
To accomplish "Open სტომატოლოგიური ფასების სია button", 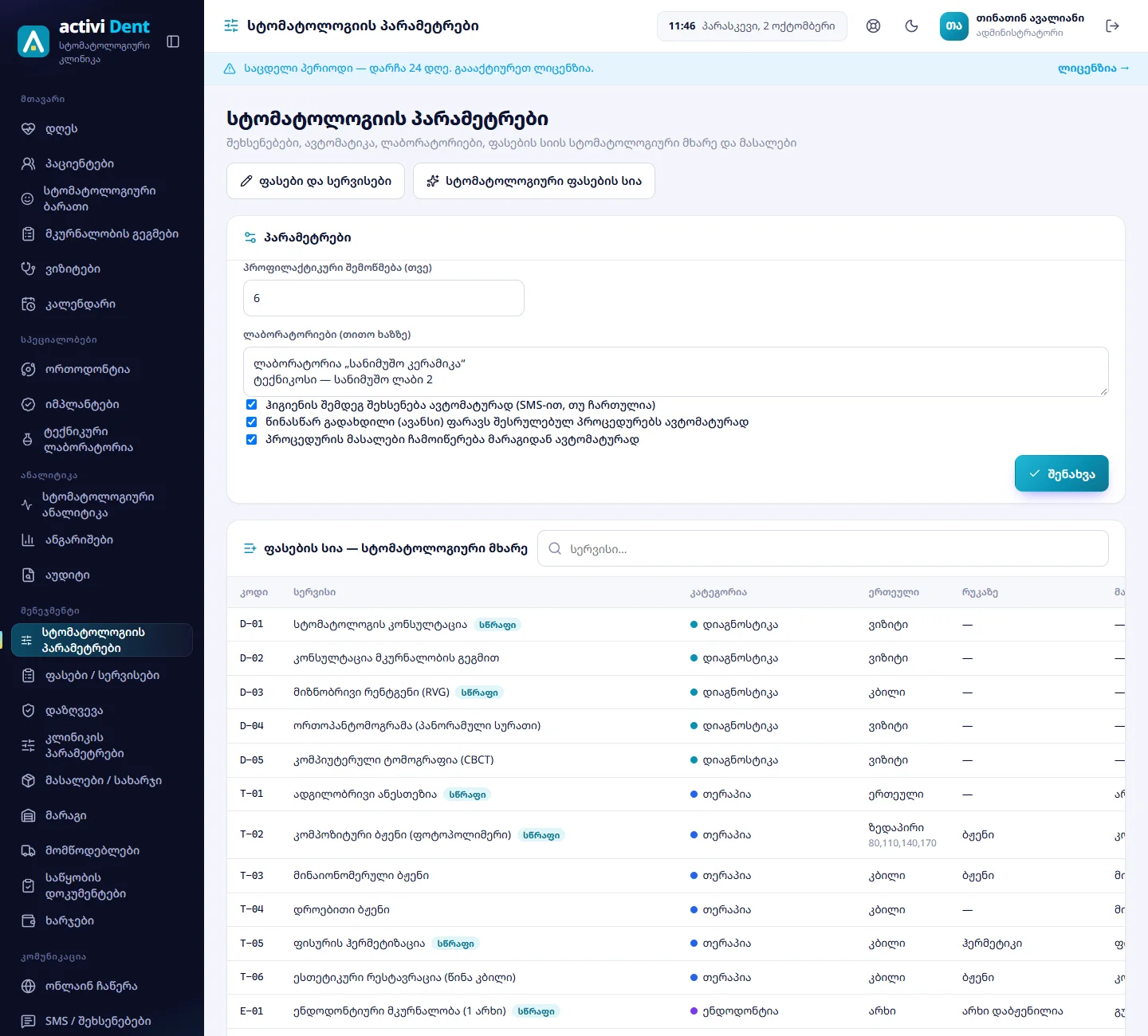I will [x=534, y=181].
